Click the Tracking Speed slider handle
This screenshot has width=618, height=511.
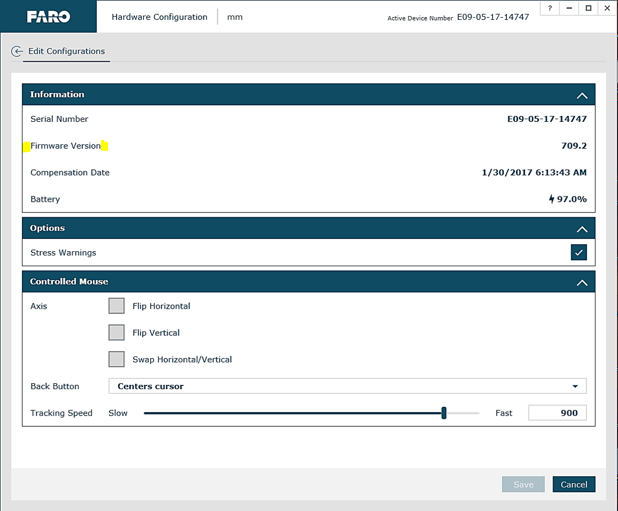click(444, 413)
